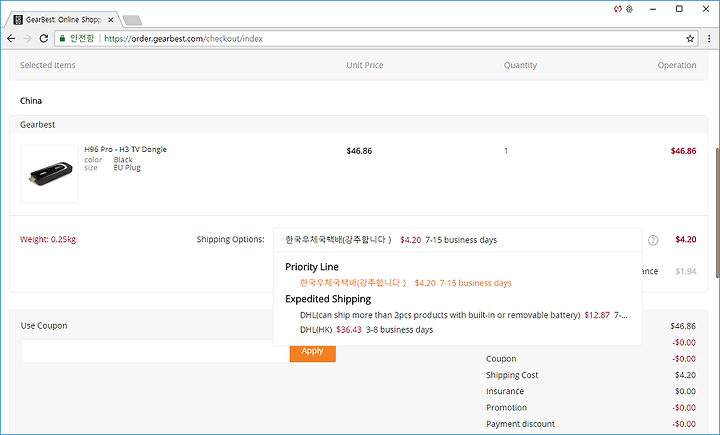The image size is (720, 435).
Task: Choose DHL(HK) $36.43 shipping option
Action: [366, 330]
